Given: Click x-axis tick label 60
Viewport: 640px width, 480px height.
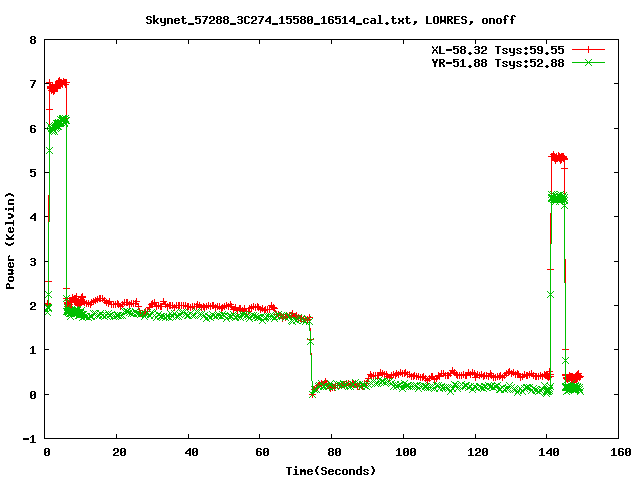Looking at the screenshot, I should (262, 452).
